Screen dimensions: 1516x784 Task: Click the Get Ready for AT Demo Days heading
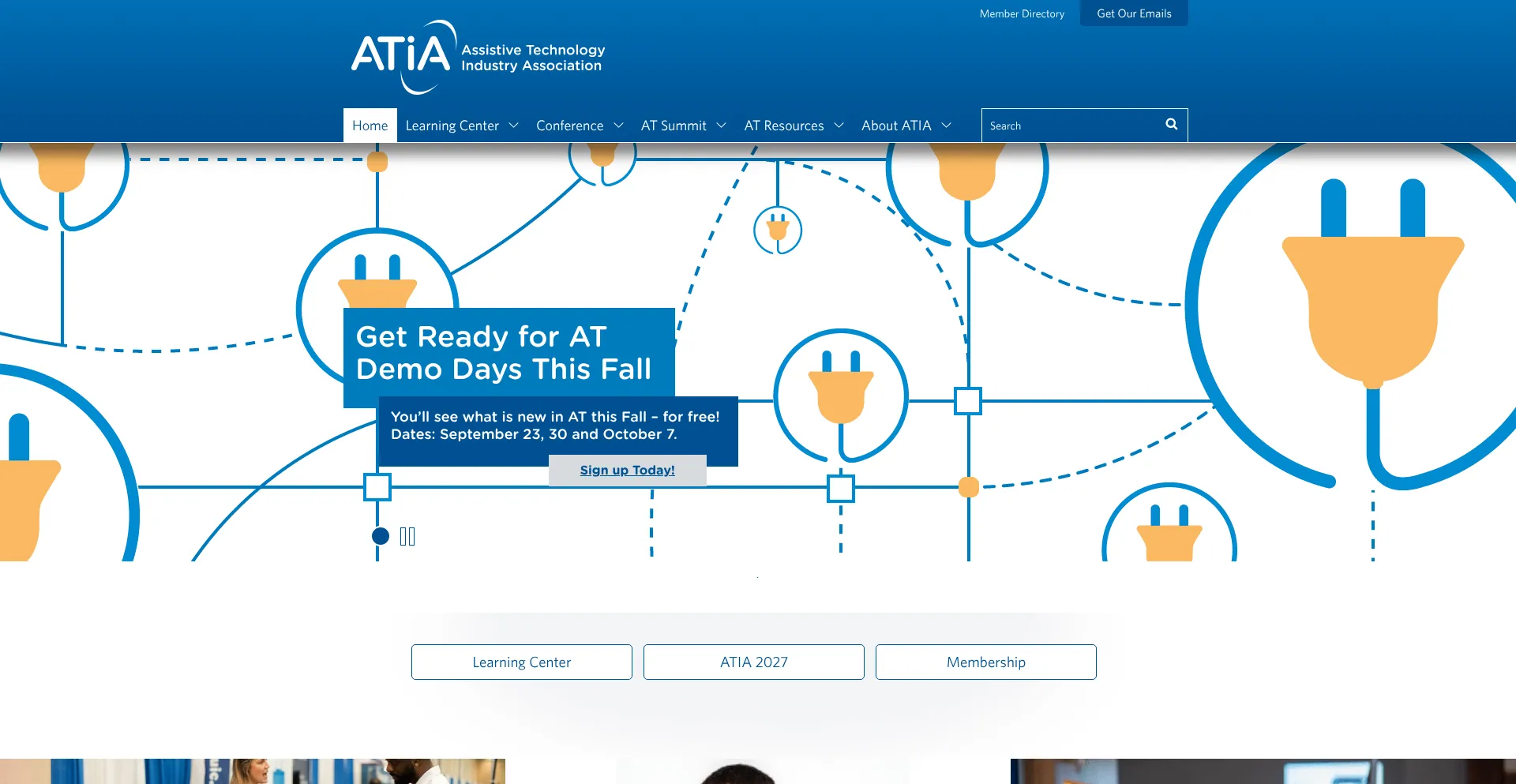coord(505,353)
